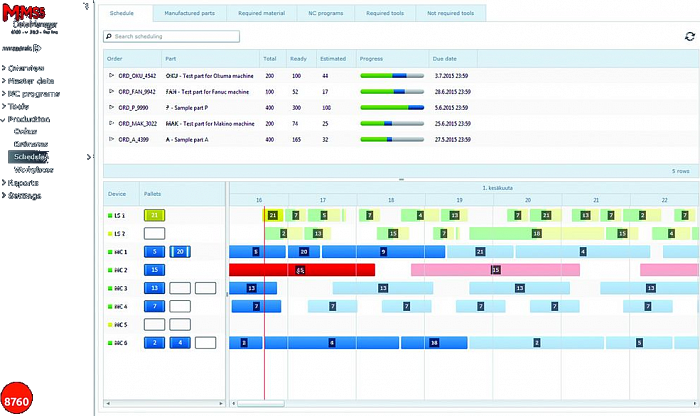Open Settings in the sidebar

(24, 196)
